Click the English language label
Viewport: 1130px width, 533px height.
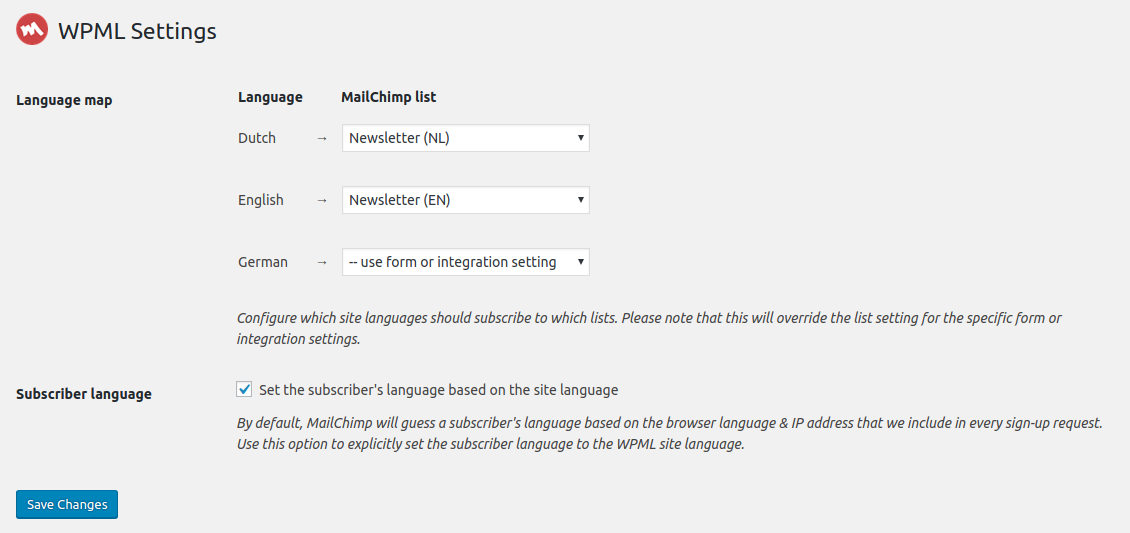point(261,200)
